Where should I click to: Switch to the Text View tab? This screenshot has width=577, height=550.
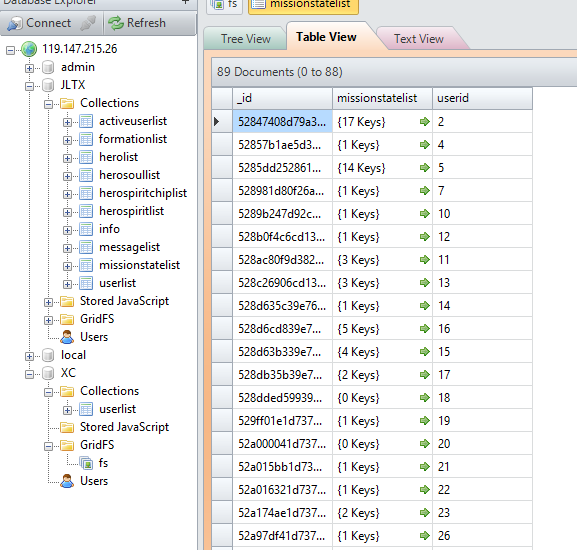[x=419, y=39]
